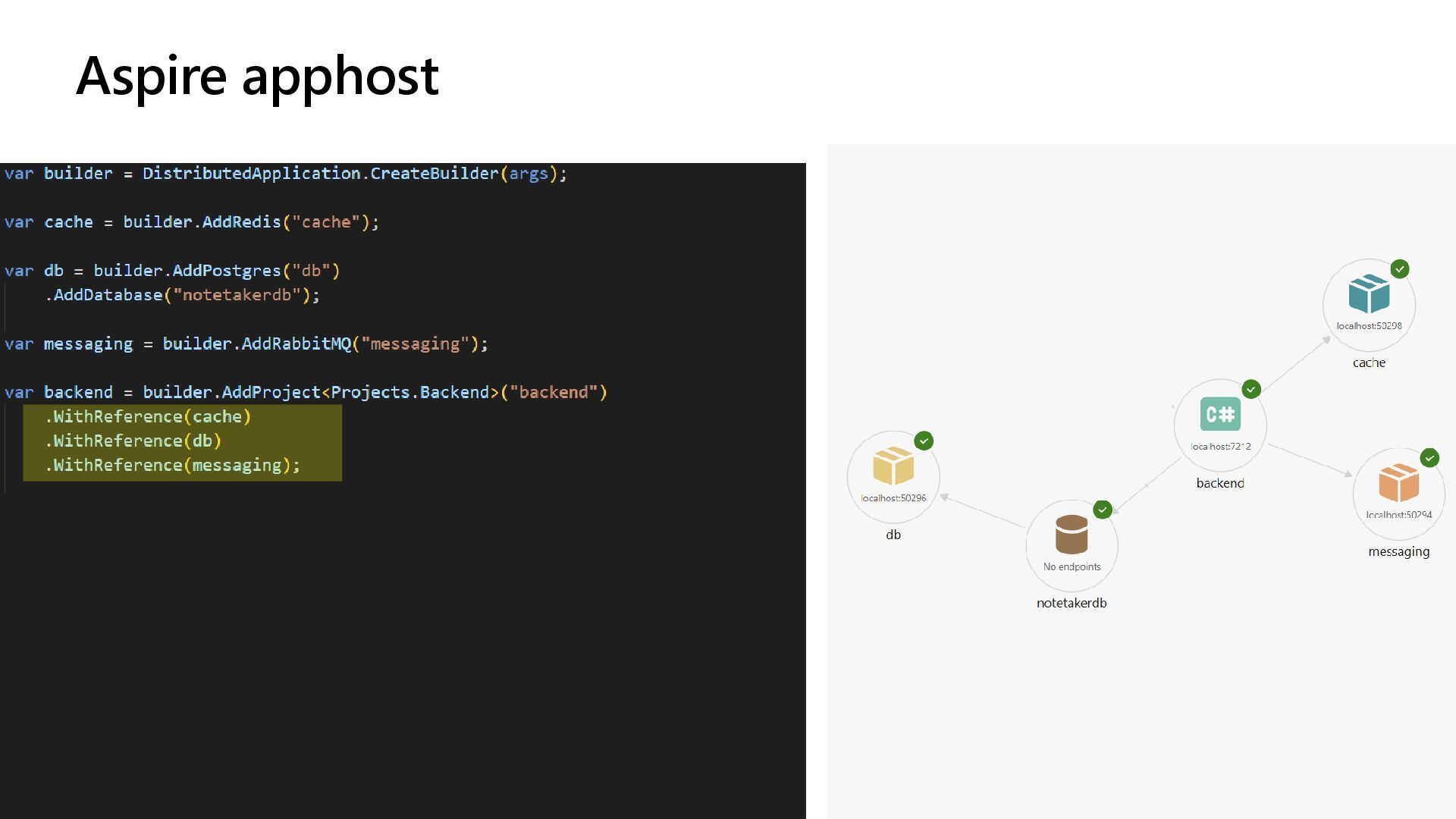
Task: Click the 'No endpoints' text in notetakerdb
Action: click(x=1072, y=566)
